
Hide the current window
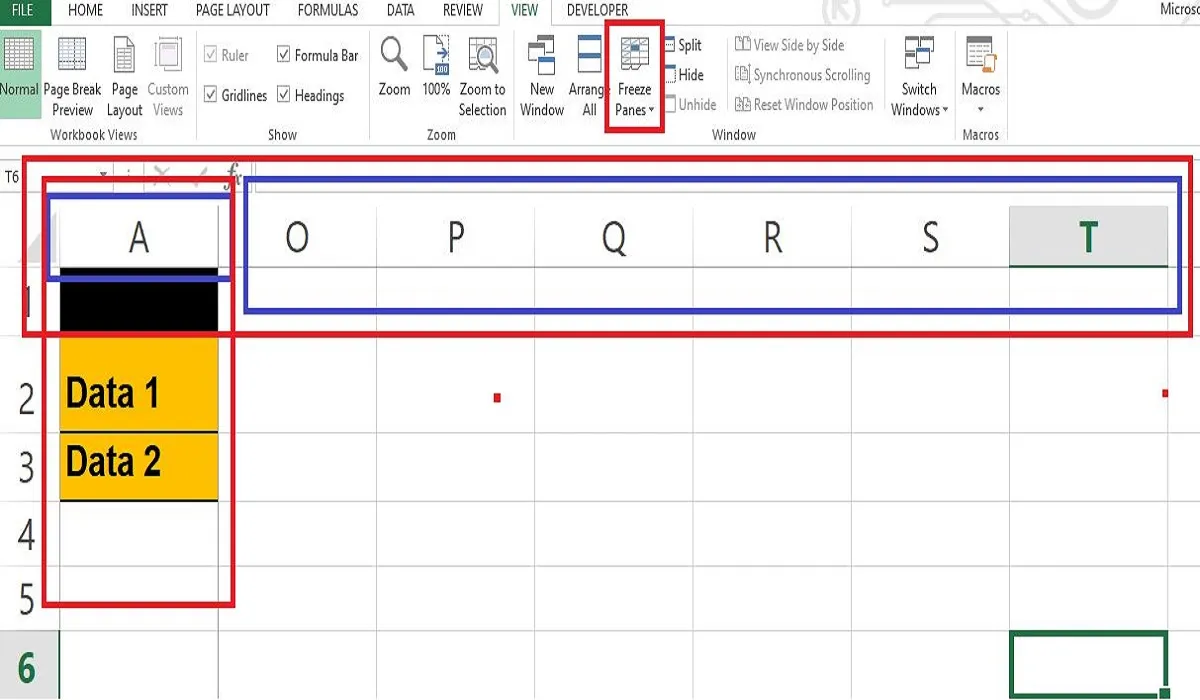coord(684,75)
